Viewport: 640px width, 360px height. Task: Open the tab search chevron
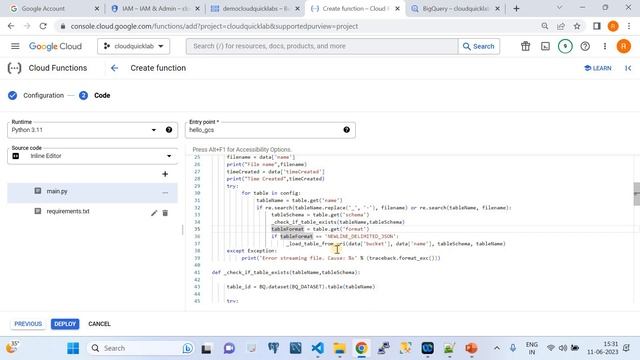pyautogui.click(x=559, y=8)
